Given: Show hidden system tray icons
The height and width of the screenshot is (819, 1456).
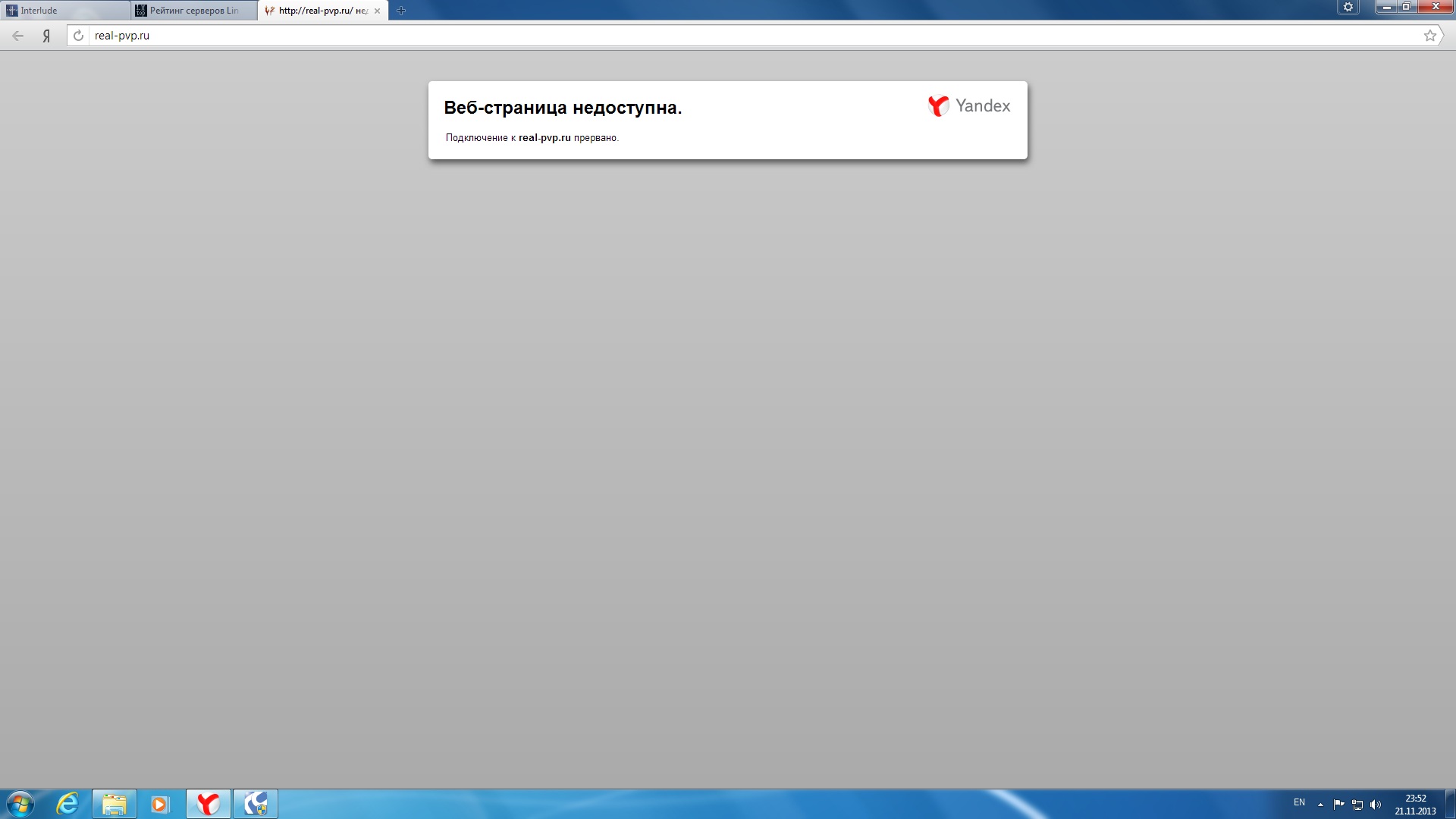Looking at the screenshot, I should [x=1320, y=804].
